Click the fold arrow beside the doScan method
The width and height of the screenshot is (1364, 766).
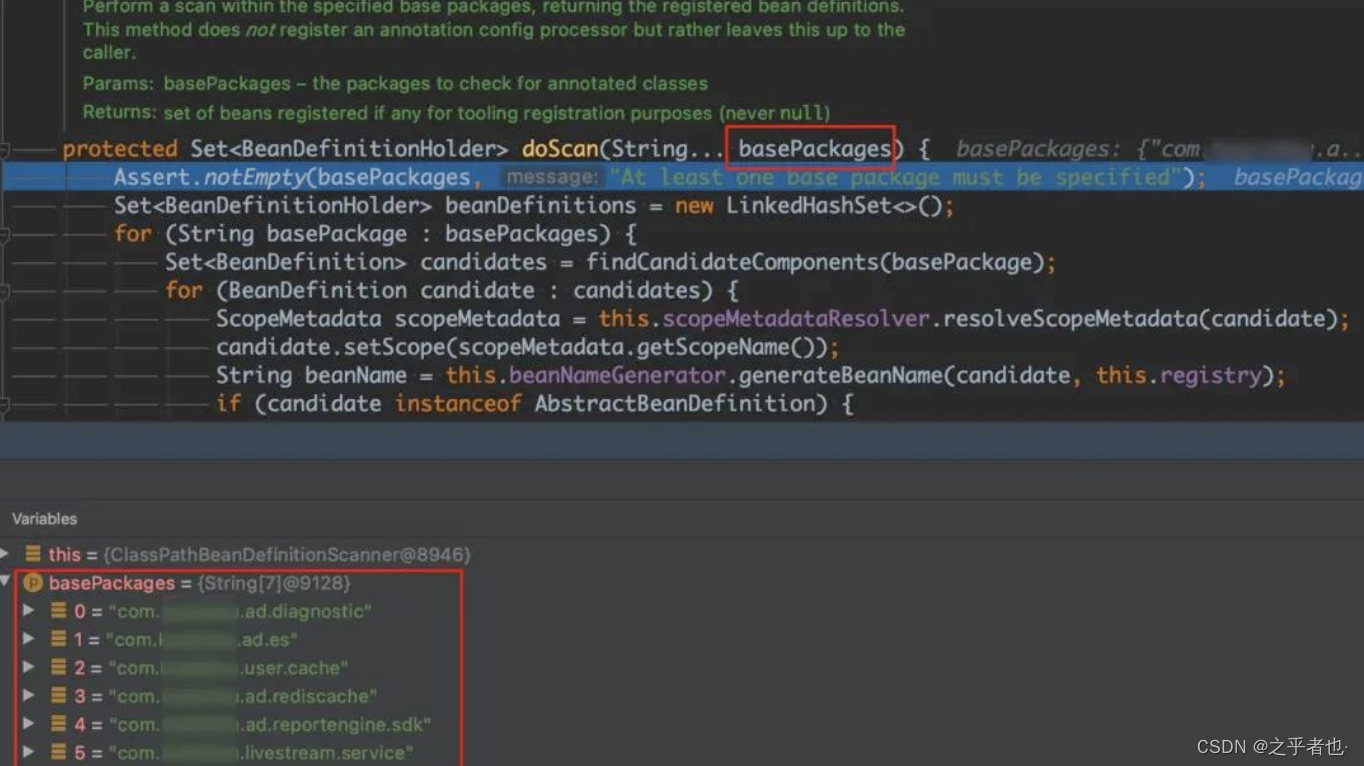8,148
